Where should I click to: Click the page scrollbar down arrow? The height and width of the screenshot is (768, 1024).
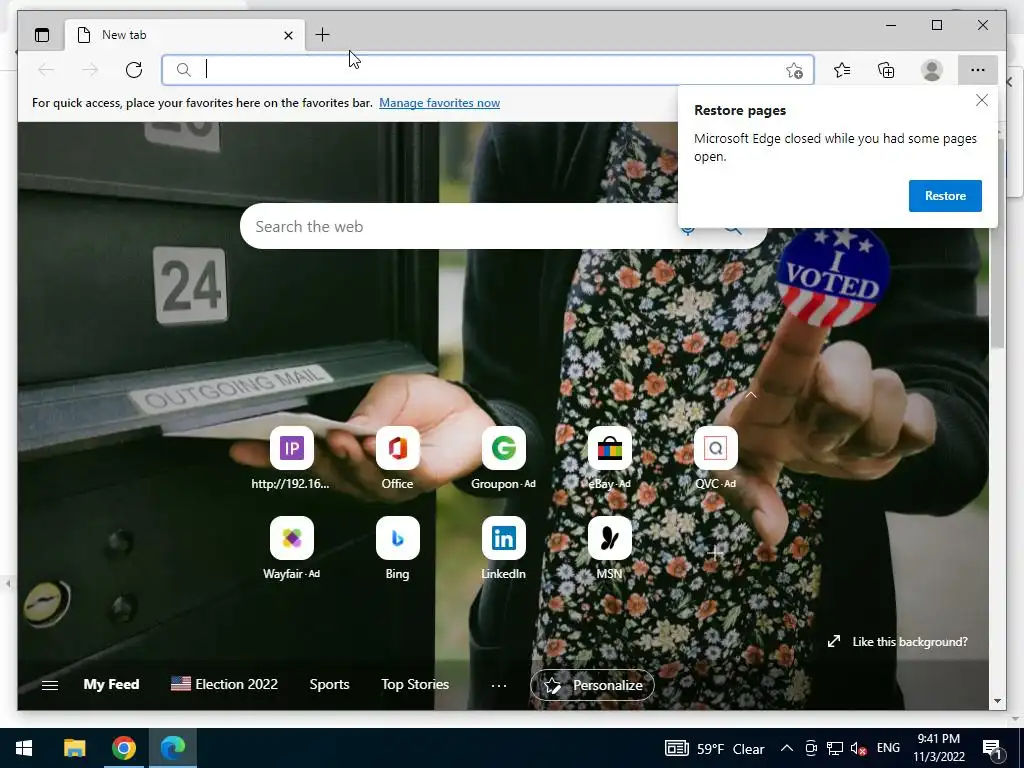pyautogui.click(x=997, y=701)
